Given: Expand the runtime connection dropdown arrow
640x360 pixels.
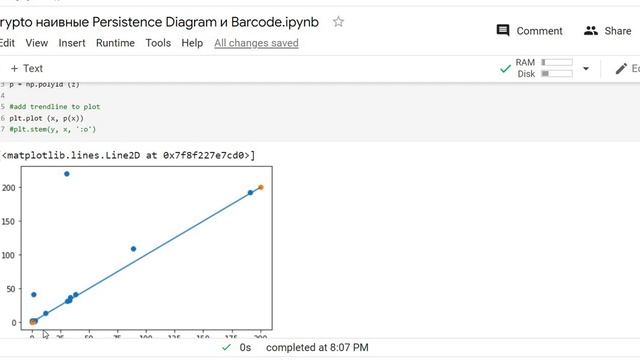Looking at the screenshot, I should (586, 69).
